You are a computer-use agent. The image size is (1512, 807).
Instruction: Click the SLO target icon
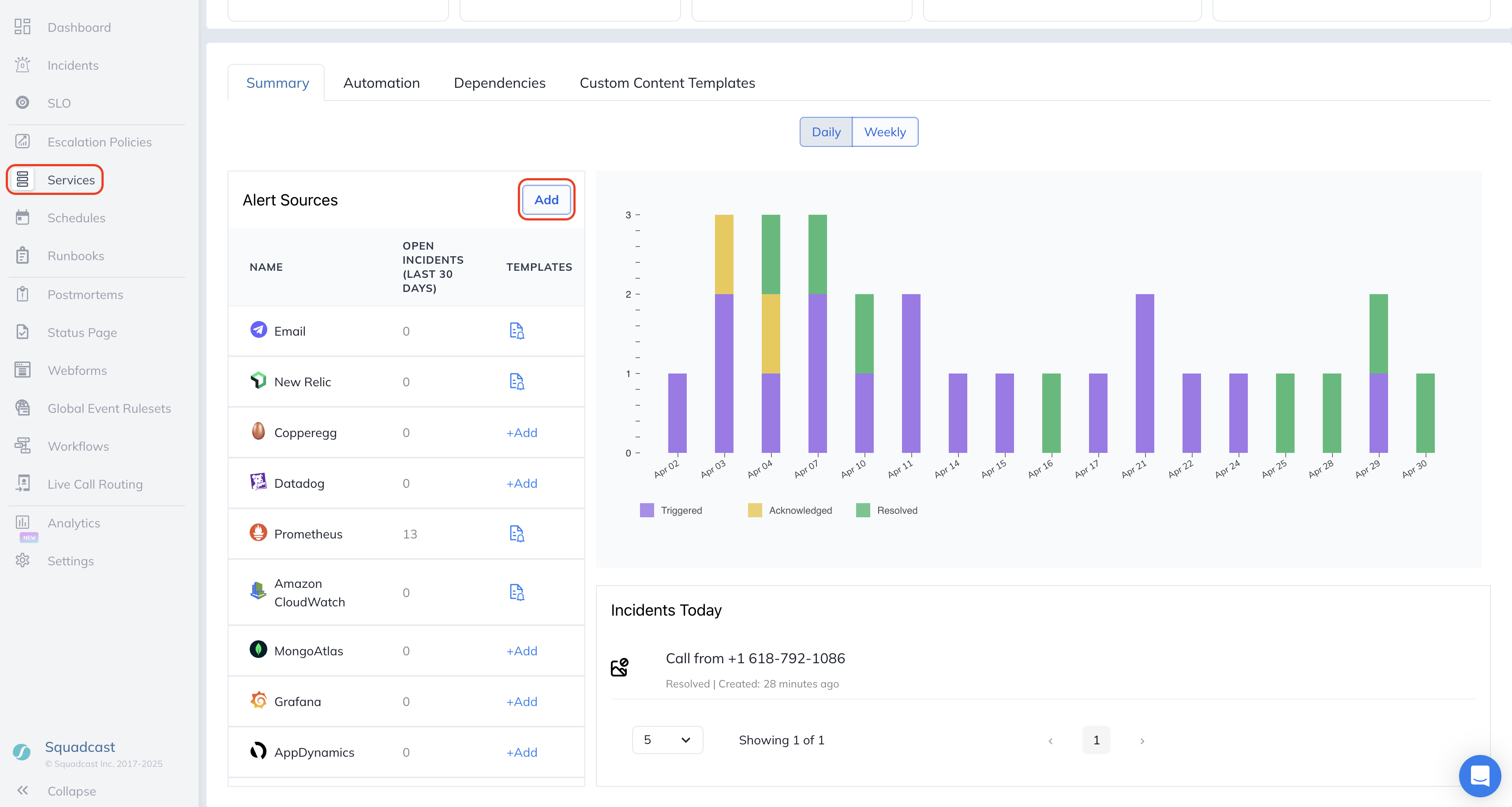pyautogui.click(x=22, y=103)
